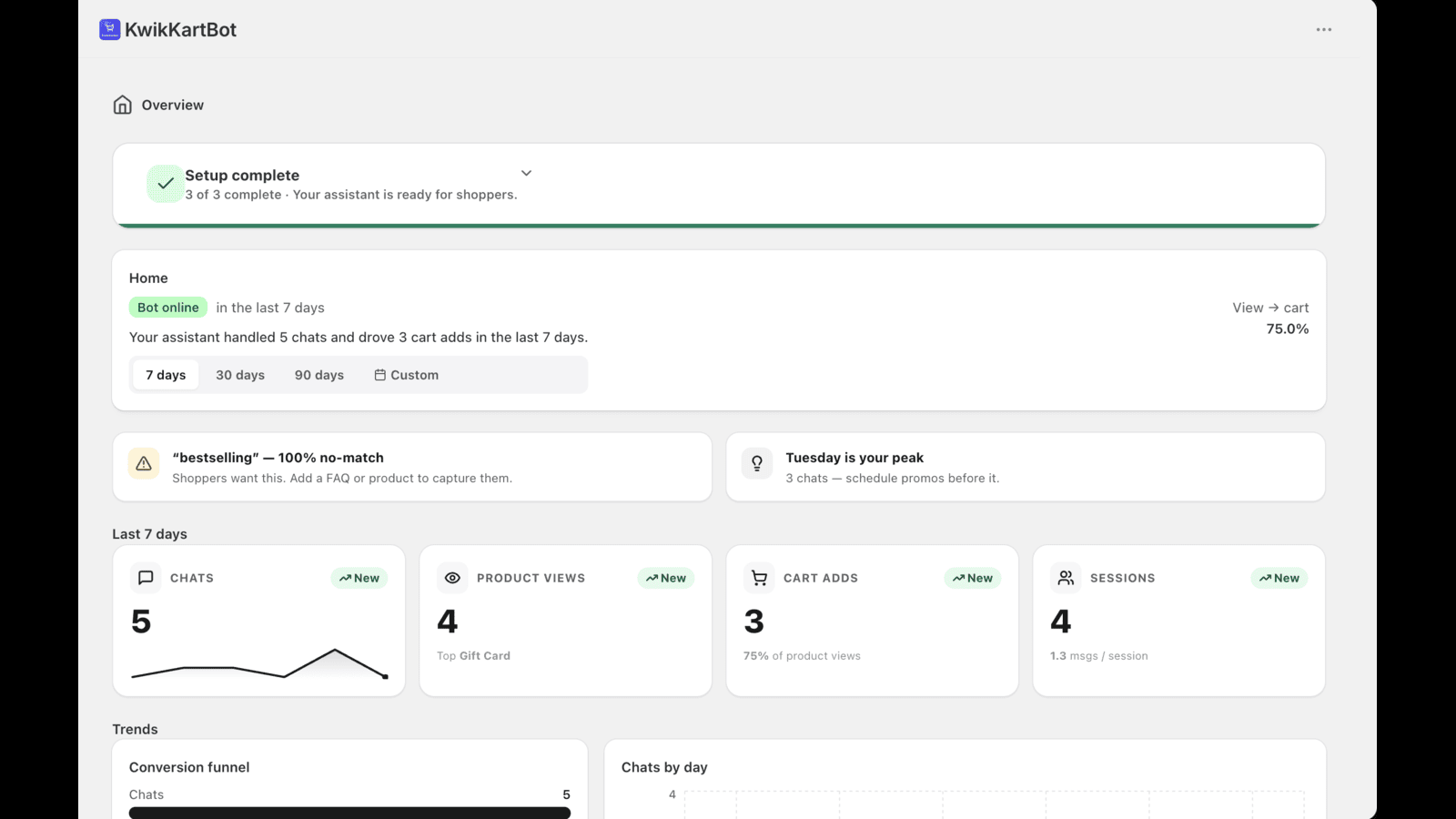The width and height of the screenshot is (1456, 819).
Task: Click the Shoppers want this FAQ hint text
Action: pyautogui.click(x=342, y=479)
